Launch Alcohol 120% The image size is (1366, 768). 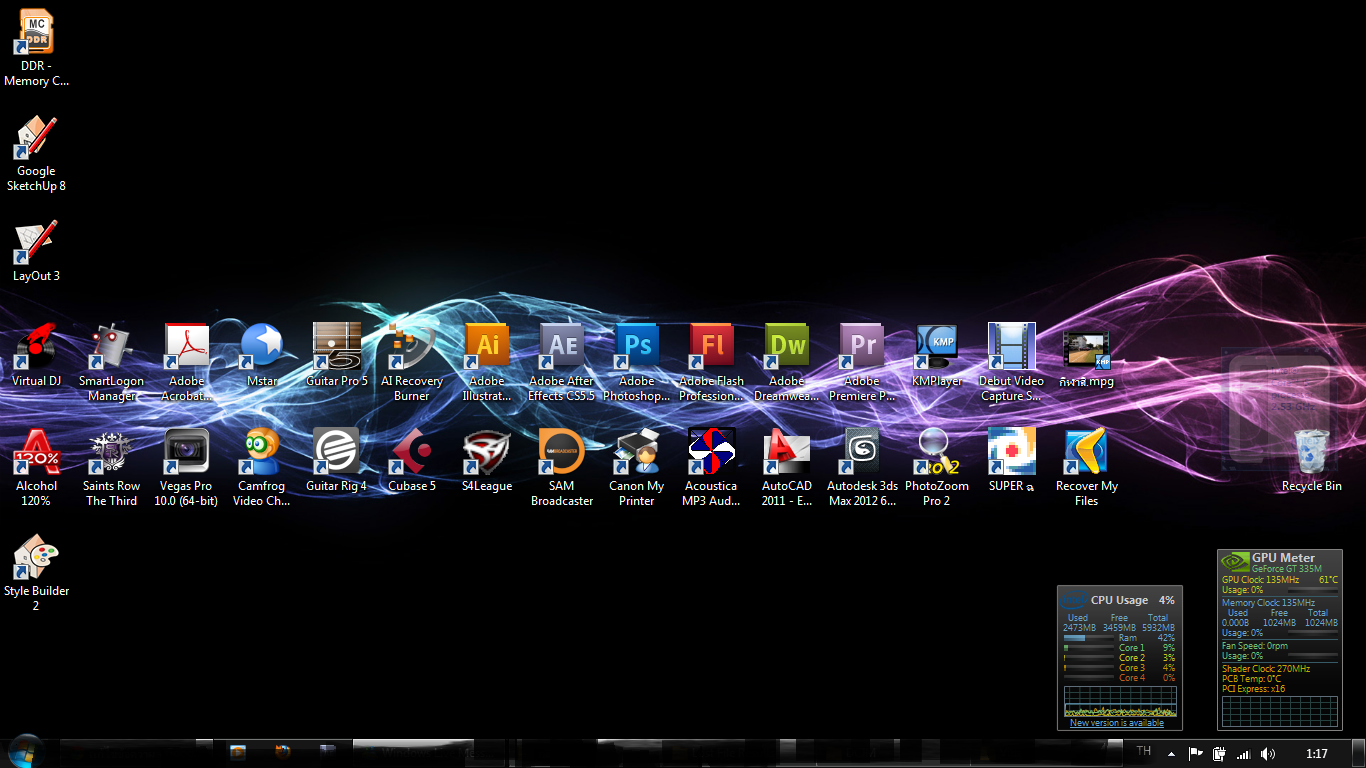[x=36, y=467]
